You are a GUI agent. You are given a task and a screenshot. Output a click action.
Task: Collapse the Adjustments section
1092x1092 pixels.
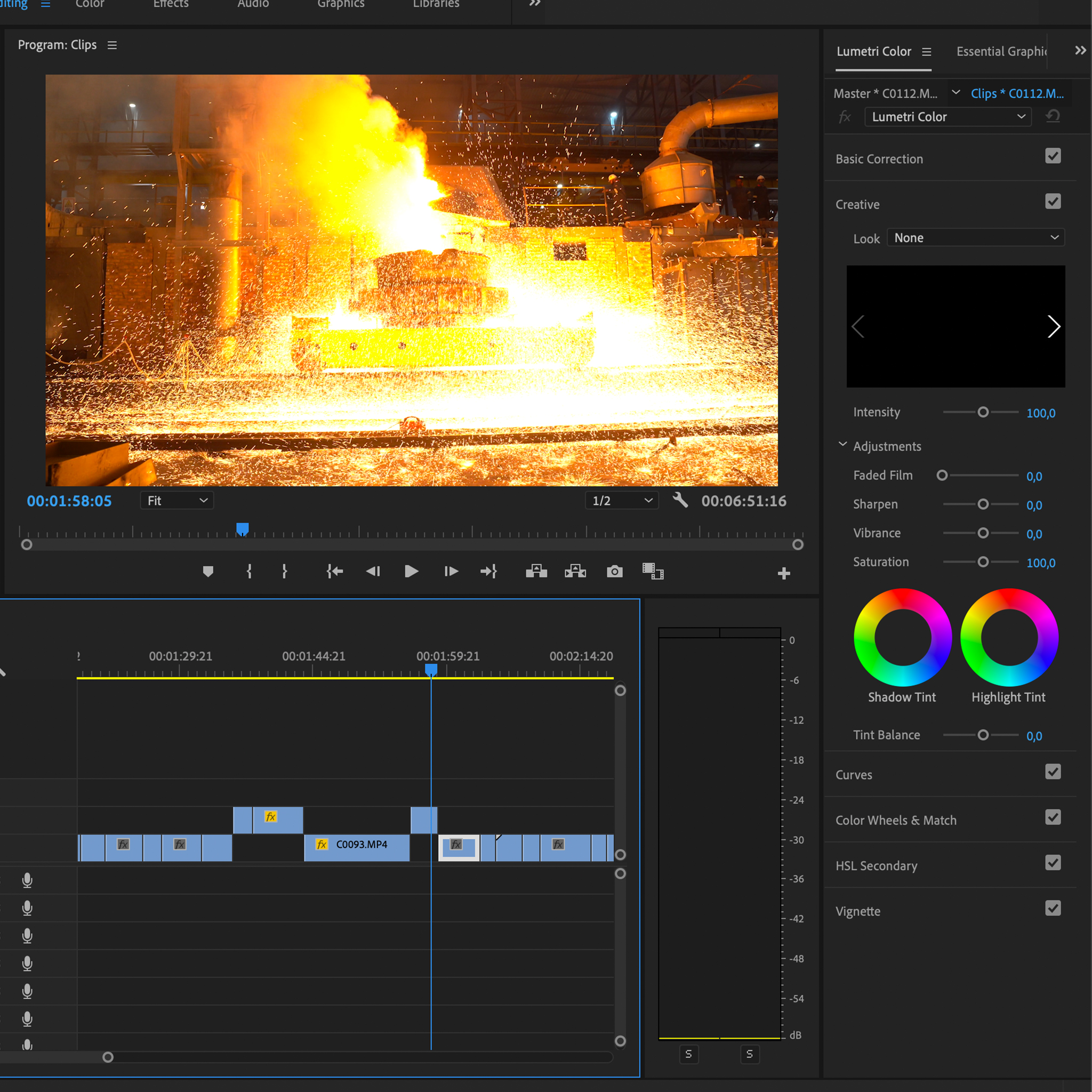click(x=842, y=445)
